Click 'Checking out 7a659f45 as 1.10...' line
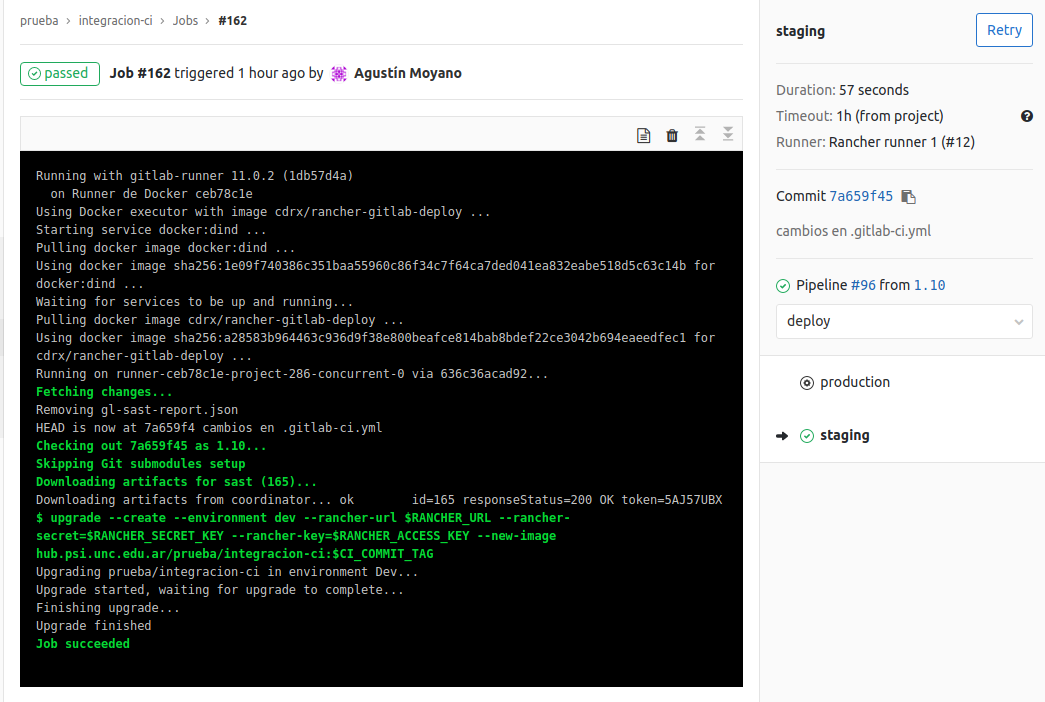Image resolution: width=1045 pixels, height=702 pixels. click(x=151, y=446)
